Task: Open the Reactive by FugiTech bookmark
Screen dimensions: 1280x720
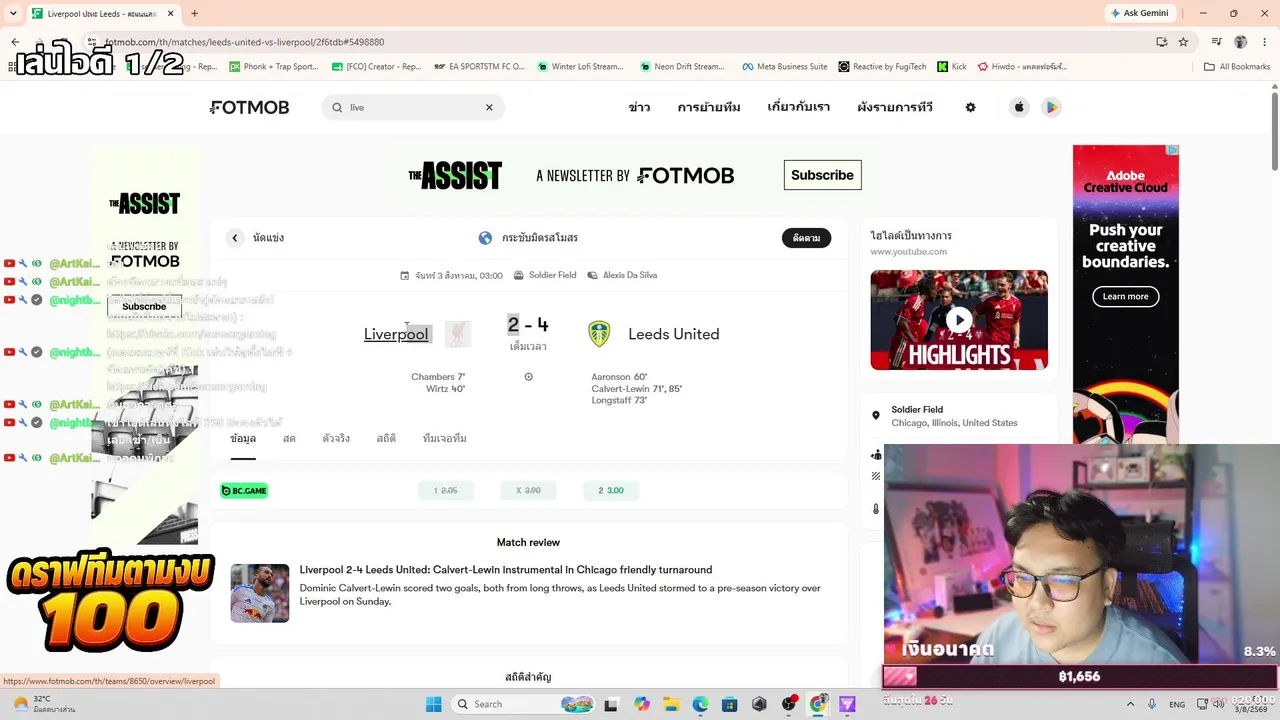Action: tap(882, 67)
